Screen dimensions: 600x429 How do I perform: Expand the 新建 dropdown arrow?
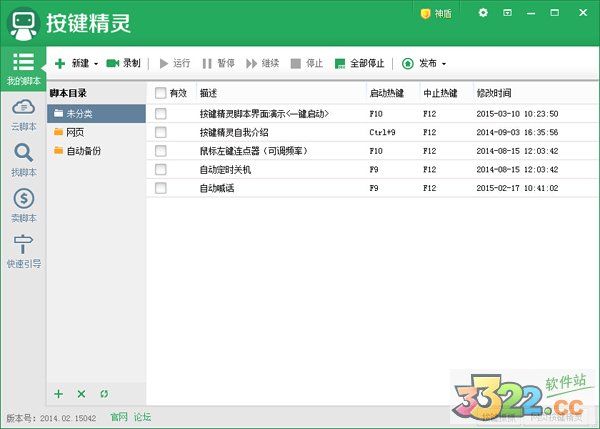click(96, 64)
